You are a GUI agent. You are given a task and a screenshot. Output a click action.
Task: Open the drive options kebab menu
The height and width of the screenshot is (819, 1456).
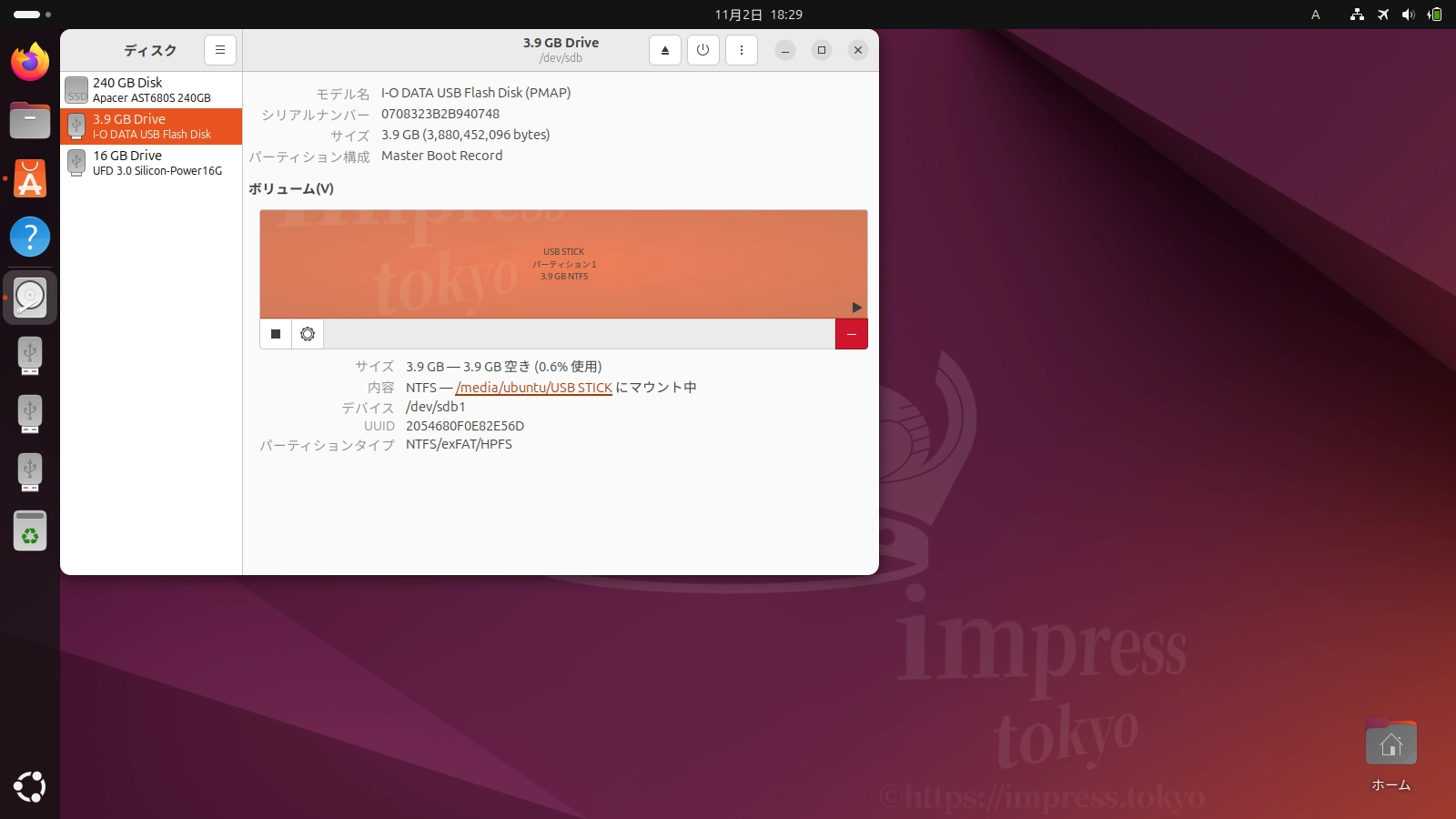742,50
